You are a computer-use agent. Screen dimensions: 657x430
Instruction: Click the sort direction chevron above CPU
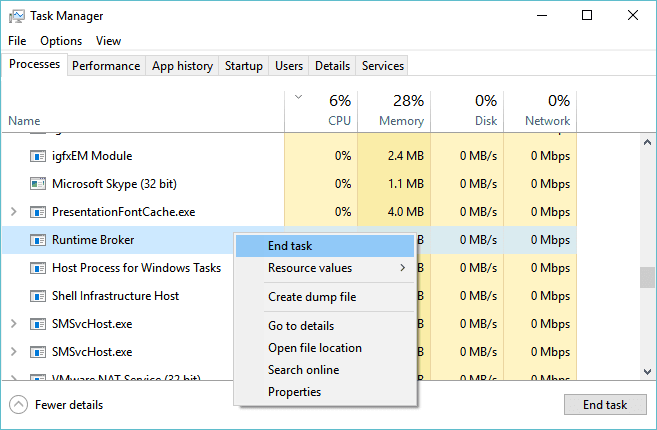(298, 97)
